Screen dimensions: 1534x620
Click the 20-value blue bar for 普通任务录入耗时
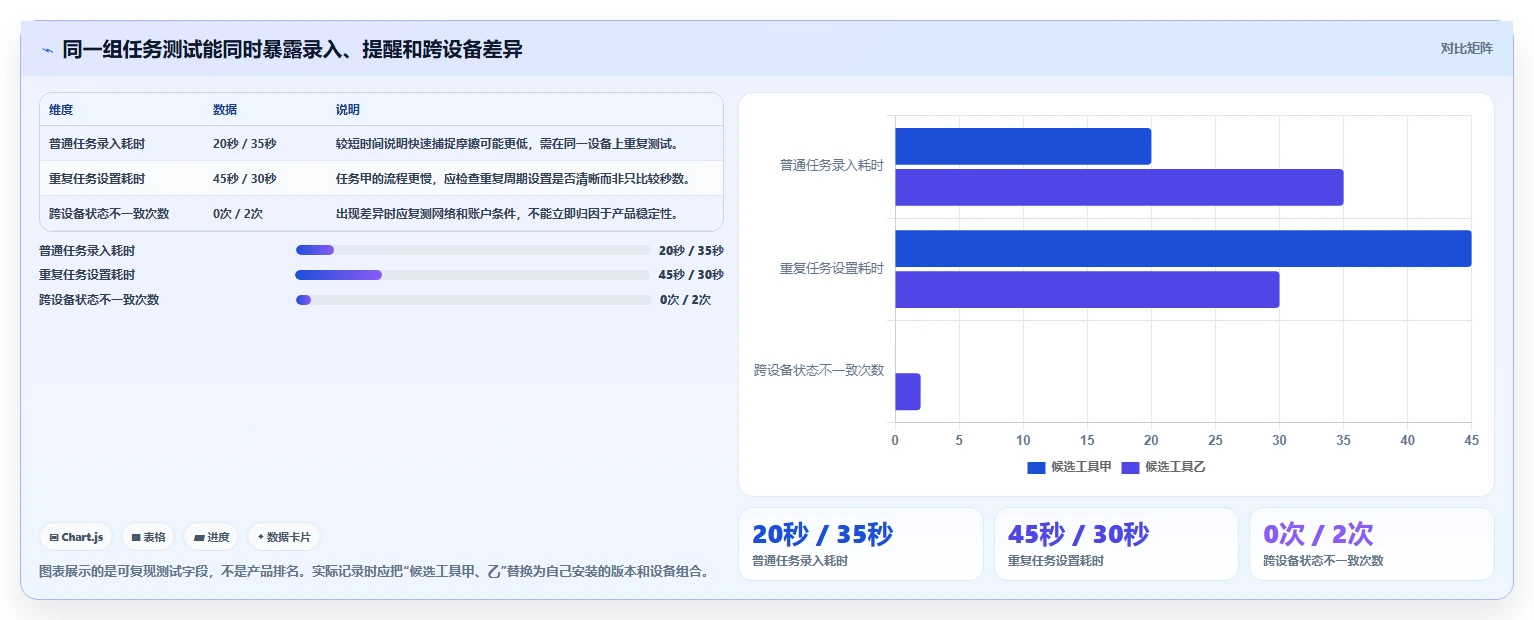[x=1023, y=146]
